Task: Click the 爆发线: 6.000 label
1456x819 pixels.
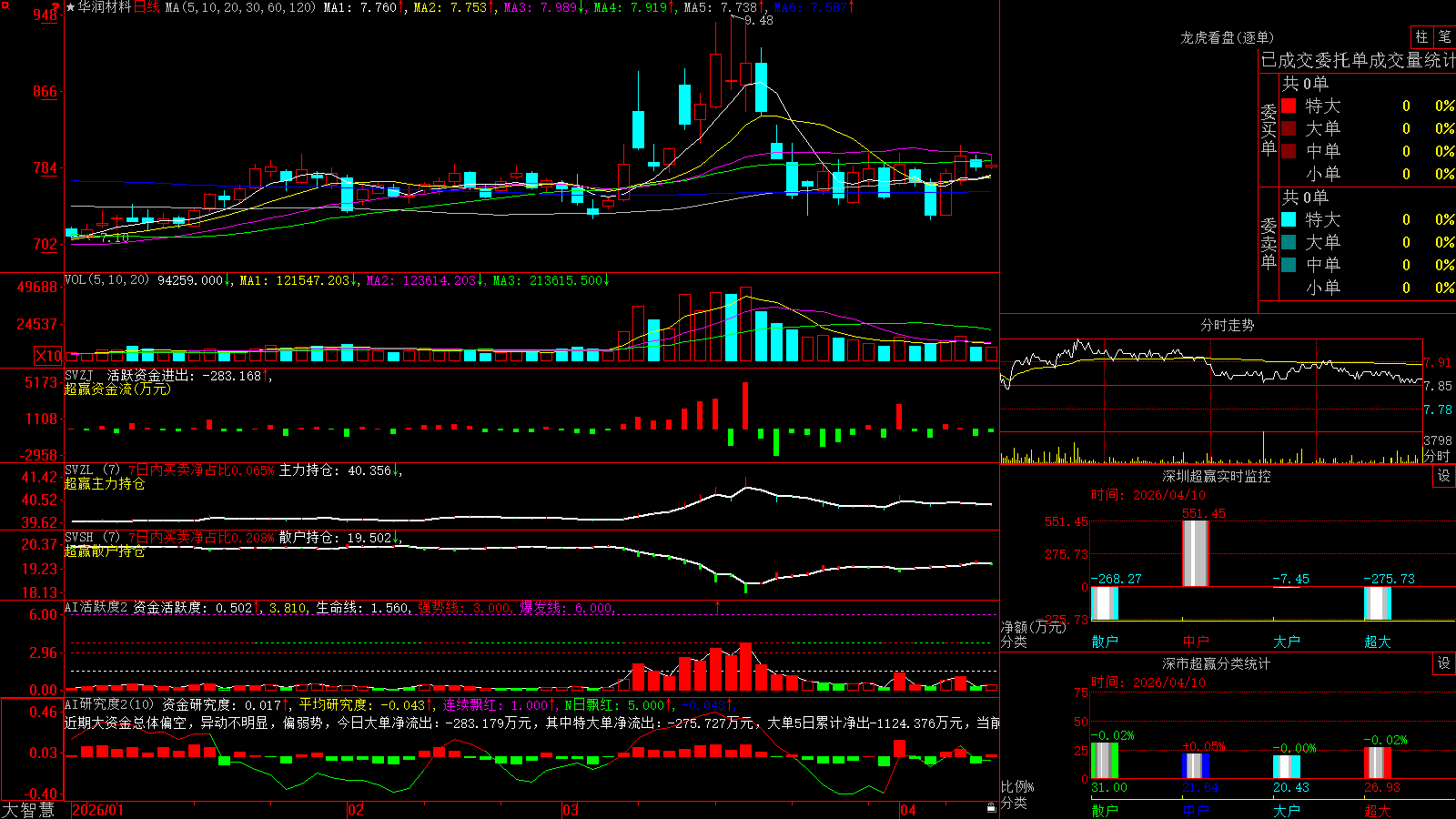Action: pos(568,607)
